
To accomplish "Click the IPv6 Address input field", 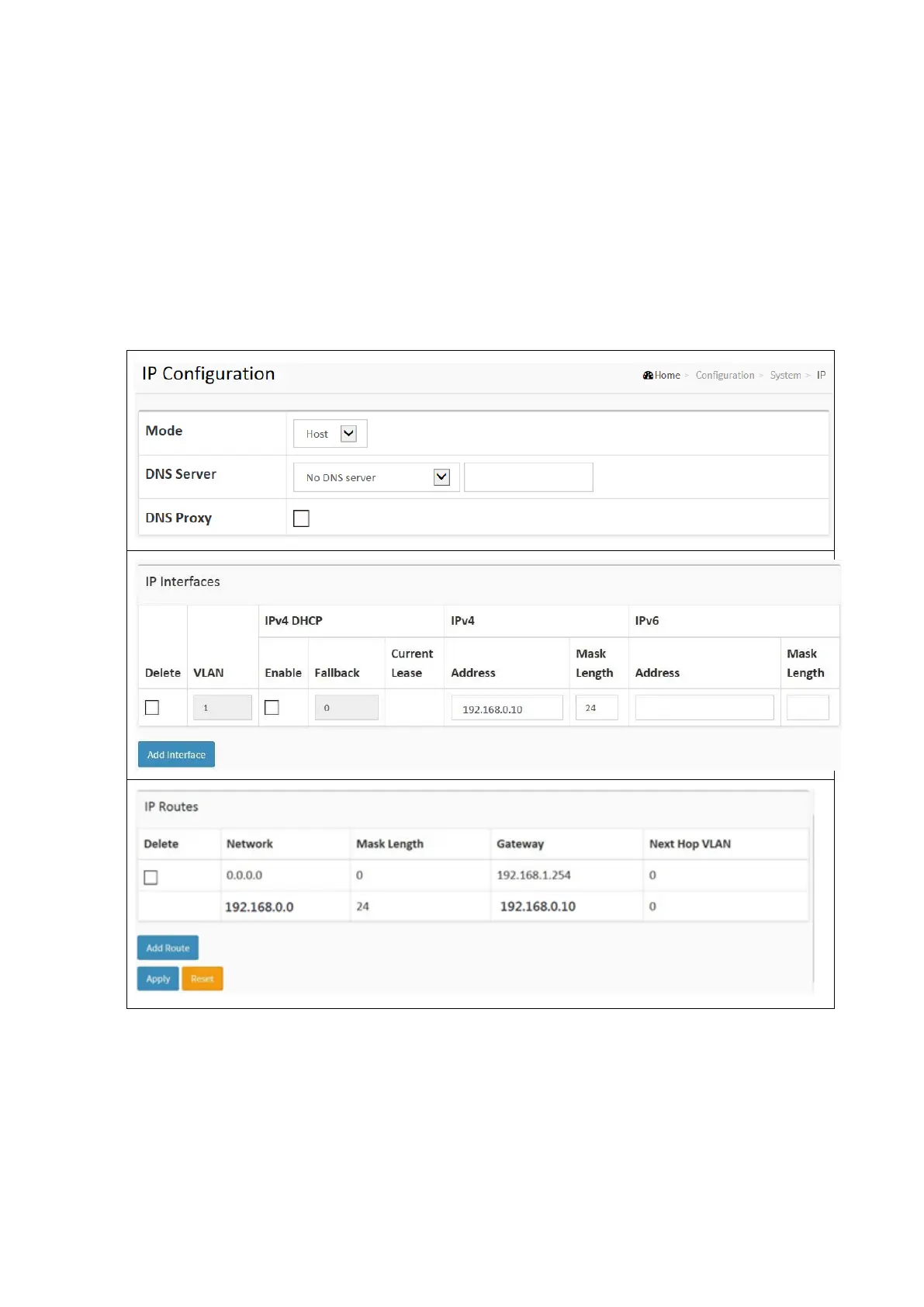I will point(704,708).
